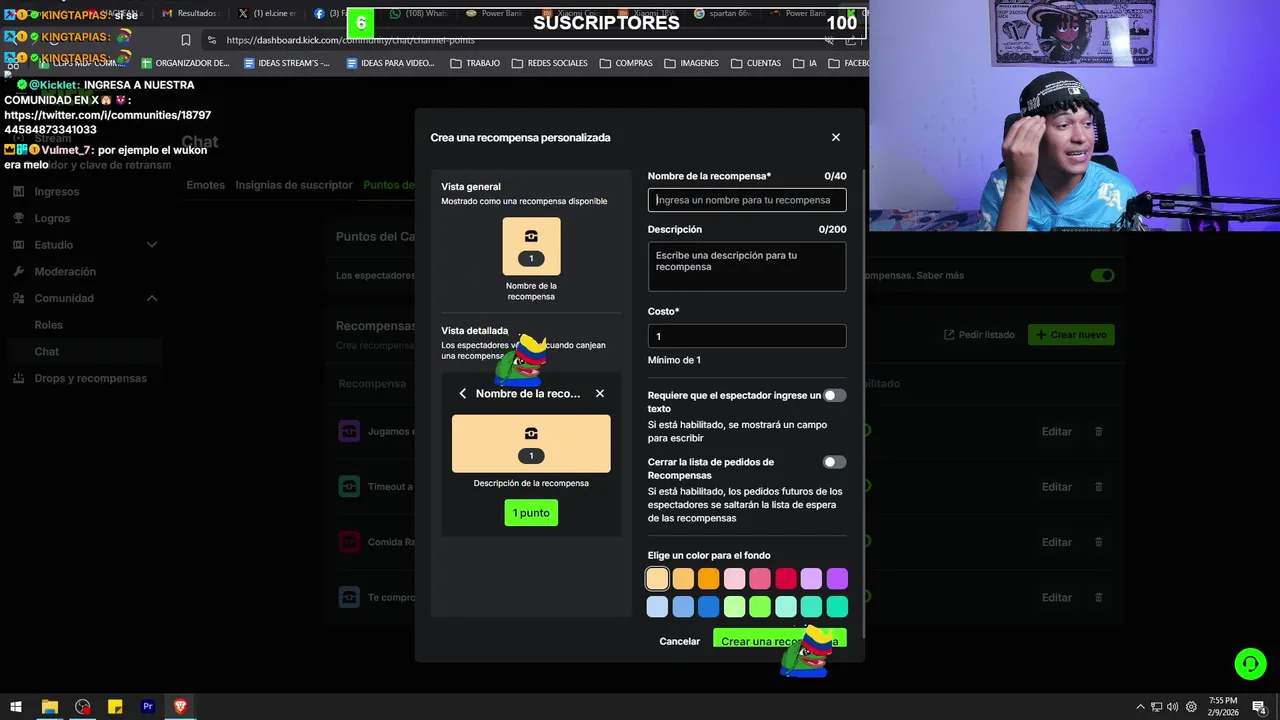Delete the Timeout reward with trash icon
Screen dimensions: 1280x720
(1099, 487)
